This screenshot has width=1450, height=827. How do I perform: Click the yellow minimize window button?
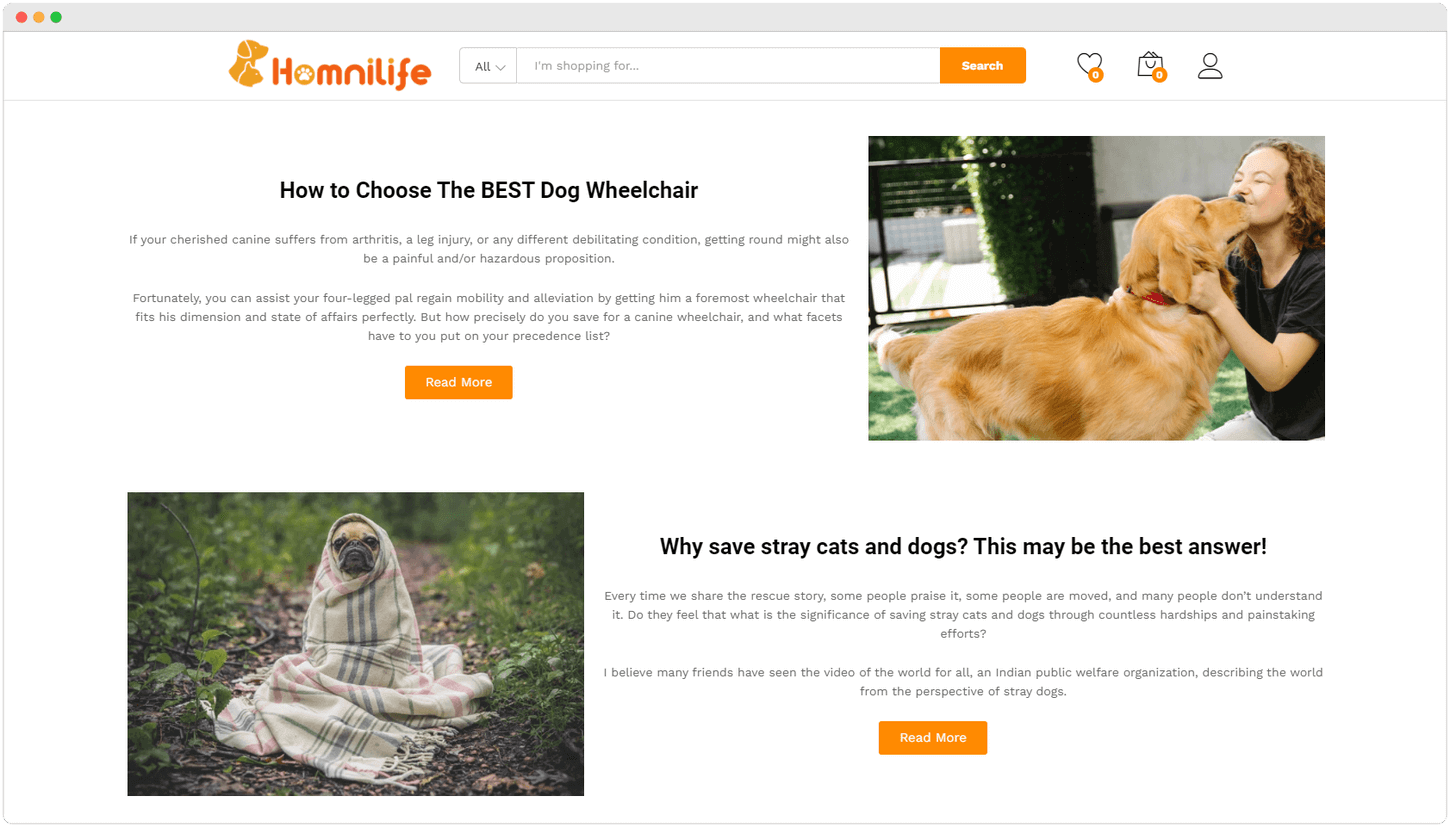click(39, 17)
